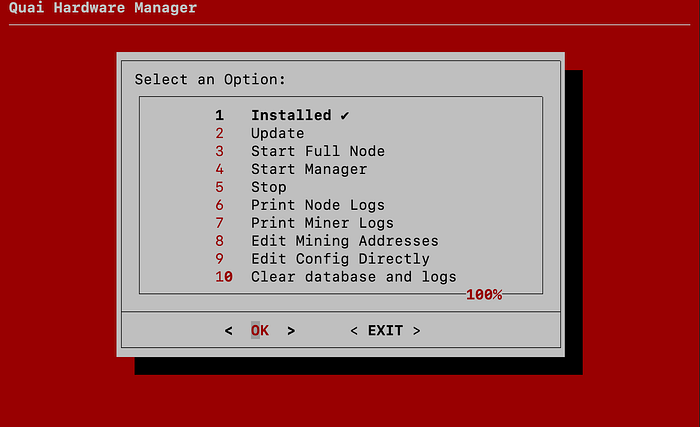Open Print Miner Logs
Image resolution: width=700 pixels, height=427 pixels.
tap(304, 223)
